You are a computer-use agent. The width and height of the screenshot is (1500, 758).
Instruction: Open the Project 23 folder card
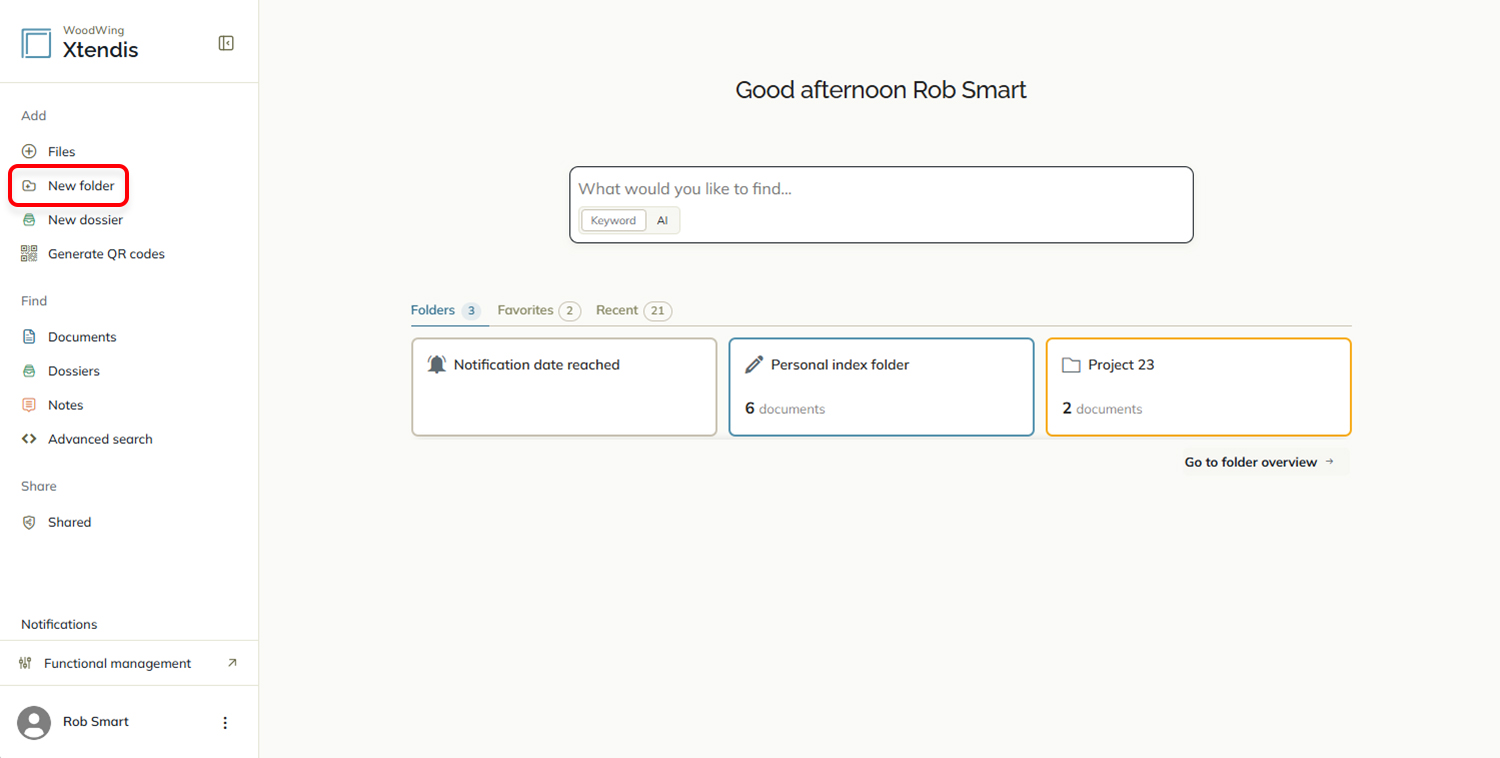1199,387
